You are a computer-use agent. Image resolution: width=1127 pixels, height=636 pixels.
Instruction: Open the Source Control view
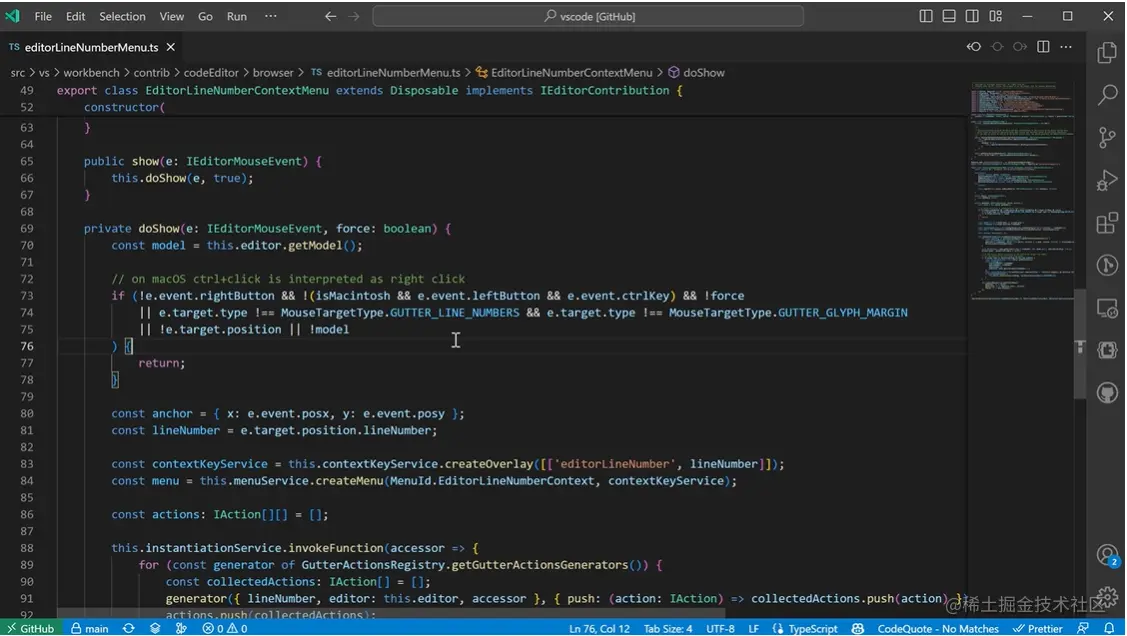[x=1107, y=137]
